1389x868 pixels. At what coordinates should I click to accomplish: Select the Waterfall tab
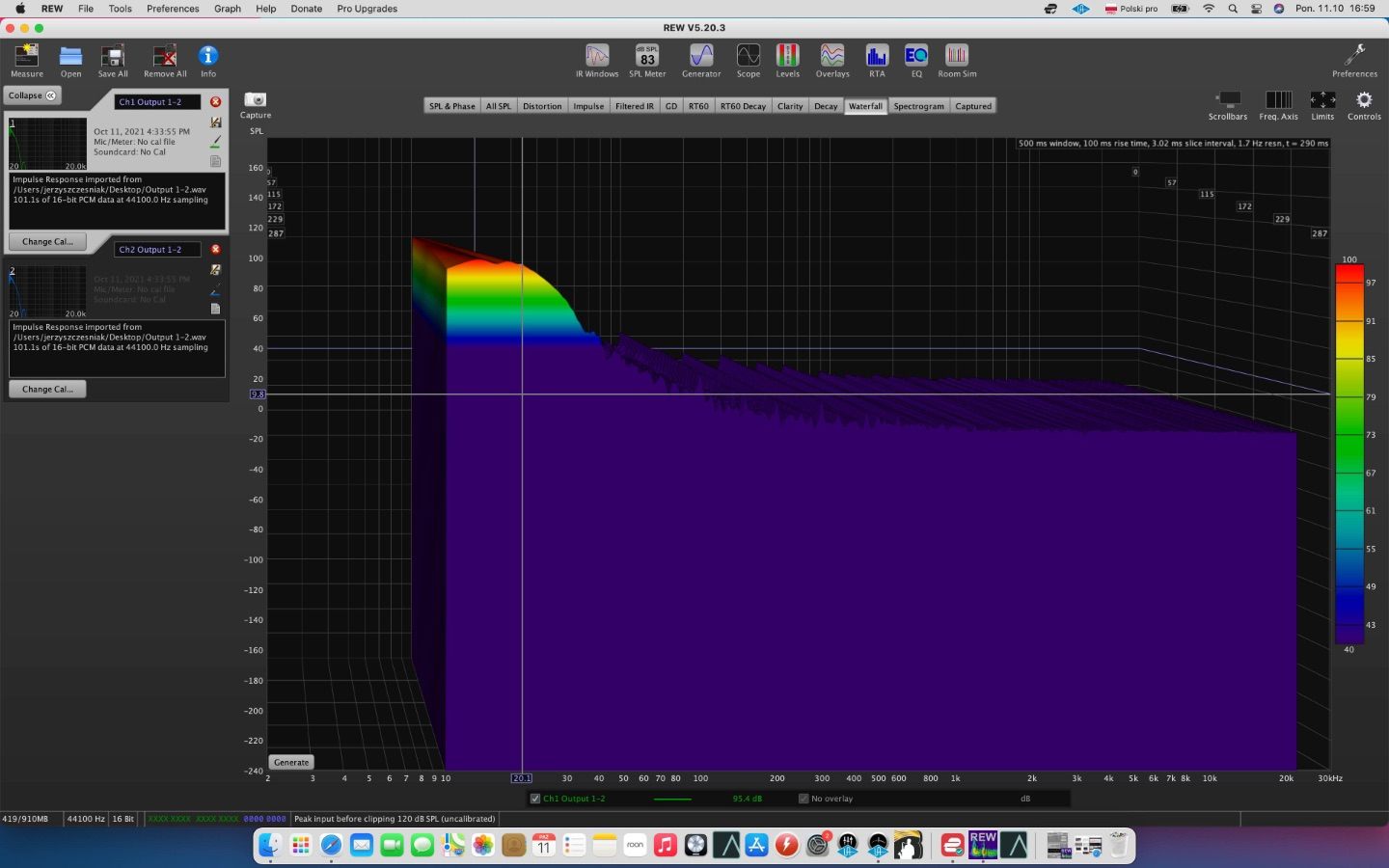pyautogui.click(x=865, y=106)
